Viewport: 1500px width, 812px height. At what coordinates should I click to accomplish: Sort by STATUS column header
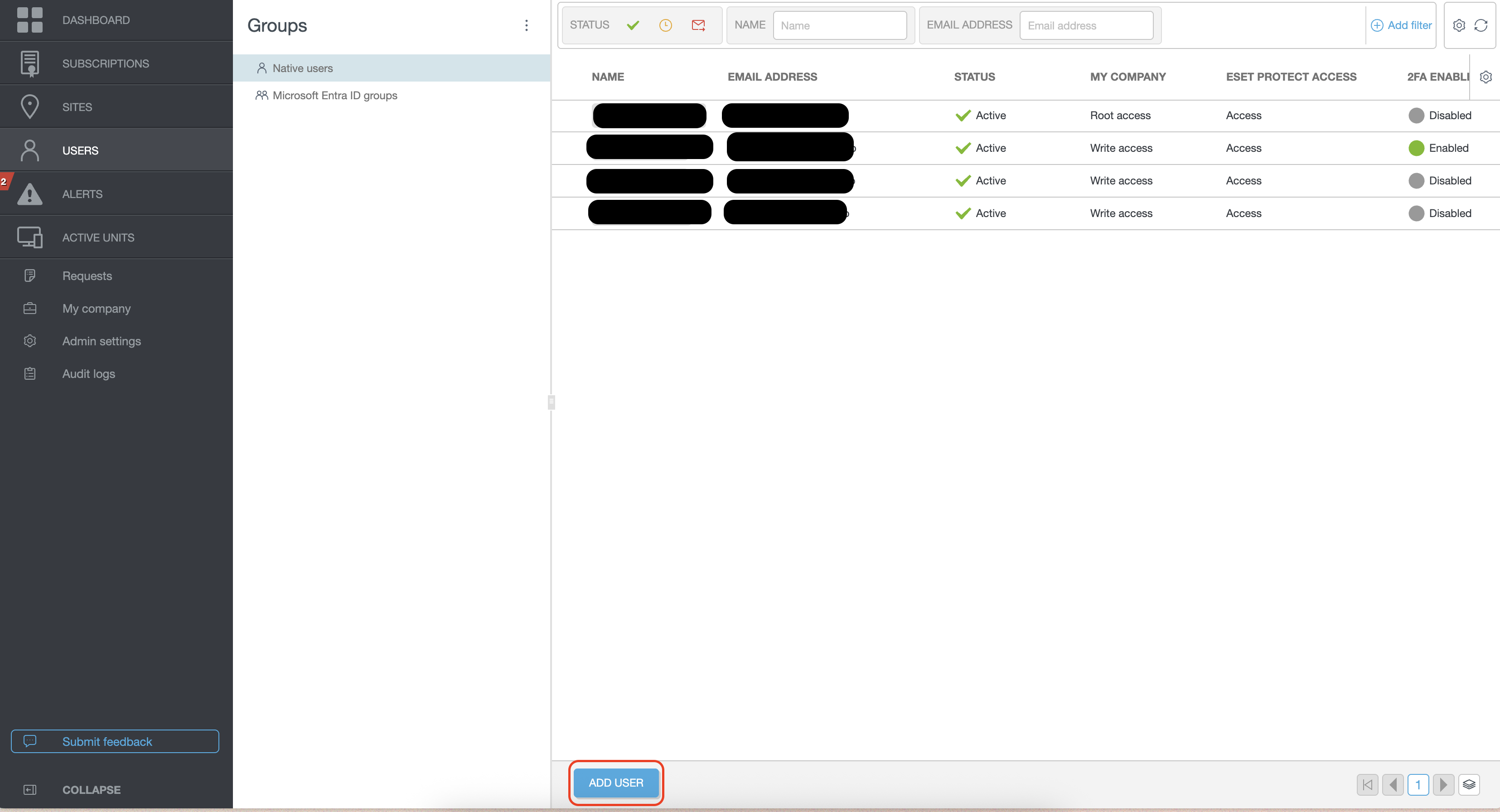pos(974,77)
